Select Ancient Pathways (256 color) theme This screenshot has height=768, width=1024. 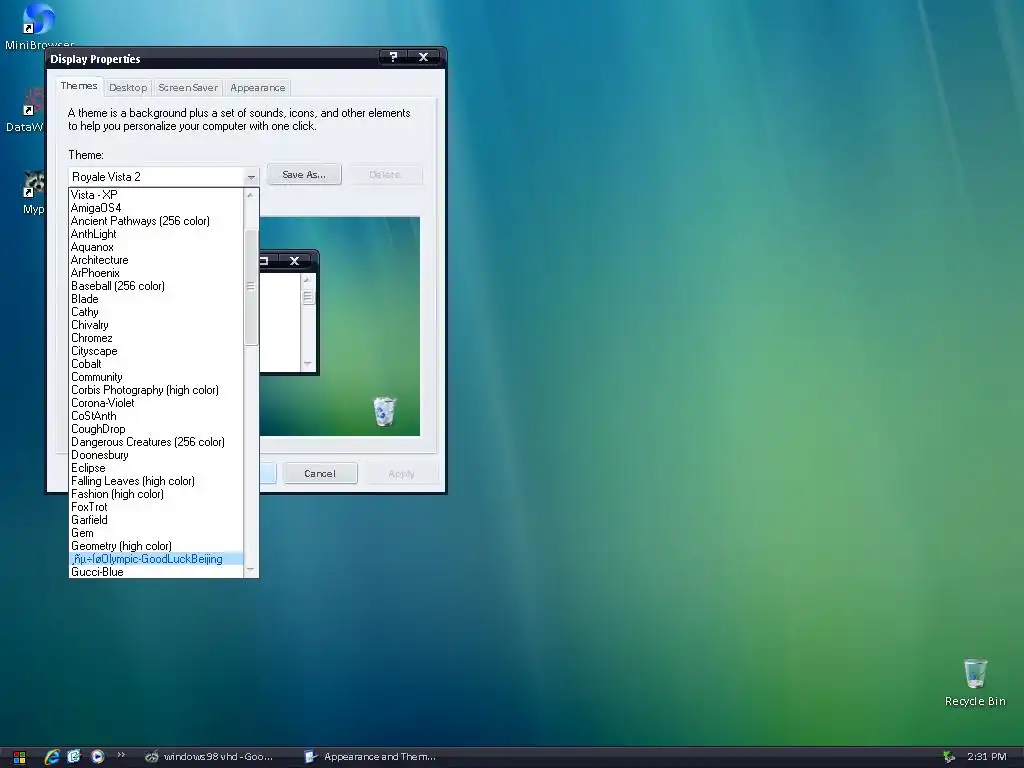pos(156,221)
